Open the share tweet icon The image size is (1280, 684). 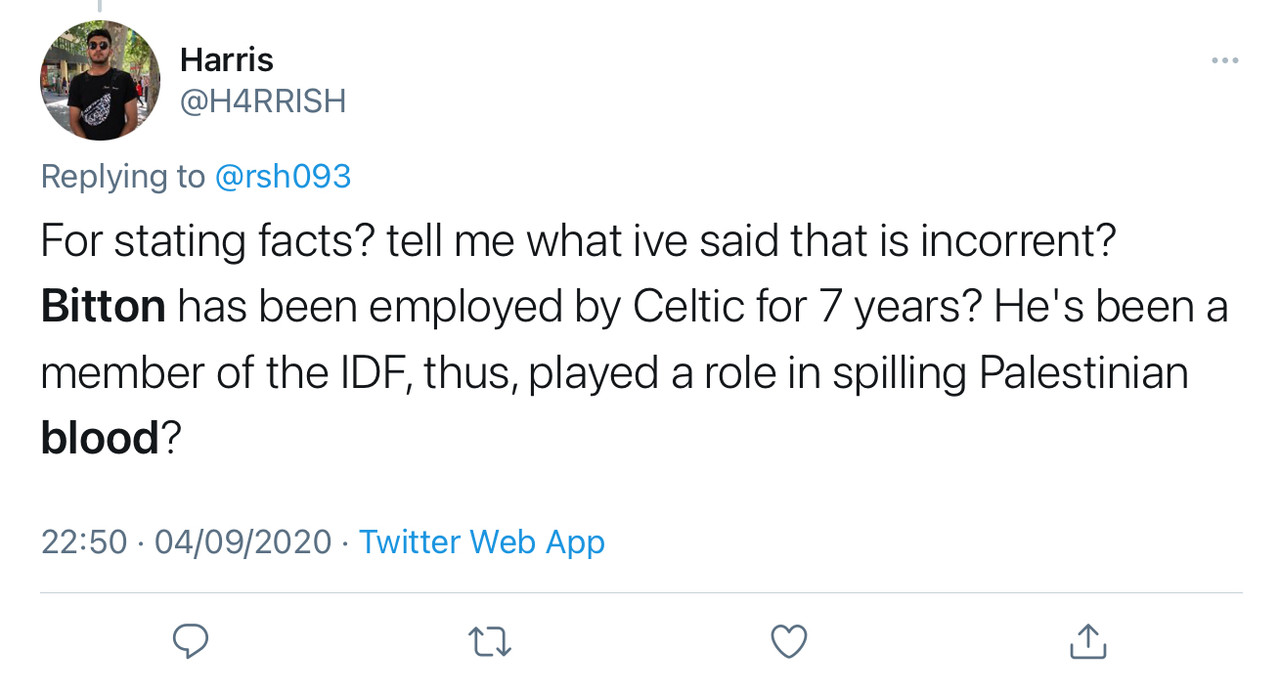click(1088, 641)
